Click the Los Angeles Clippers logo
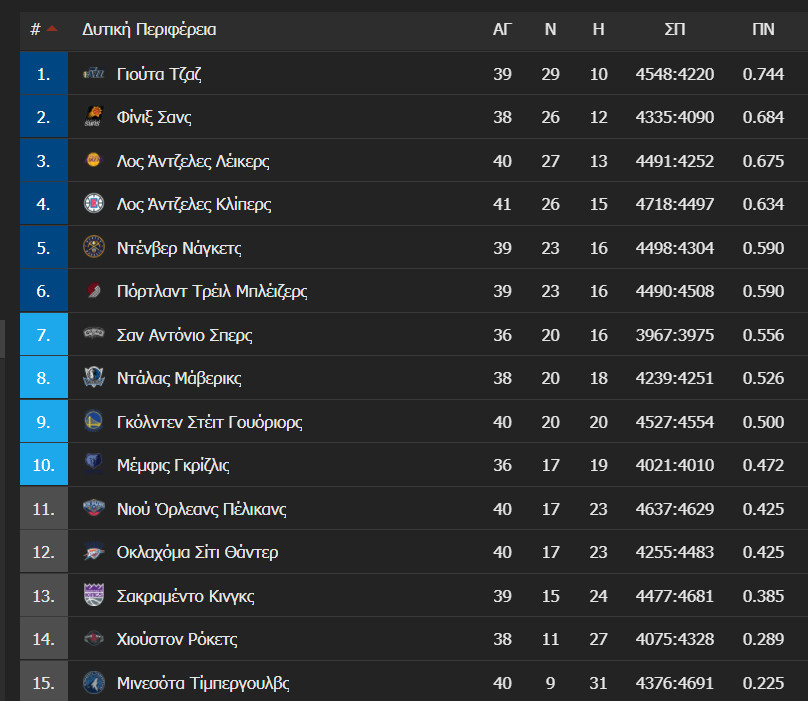Image resolution: width=808 pixels, height=701 pixels. click(94, 204)
